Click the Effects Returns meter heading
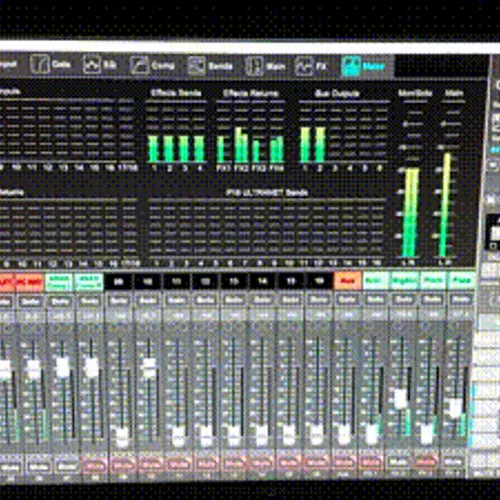 tap(251, 93)
